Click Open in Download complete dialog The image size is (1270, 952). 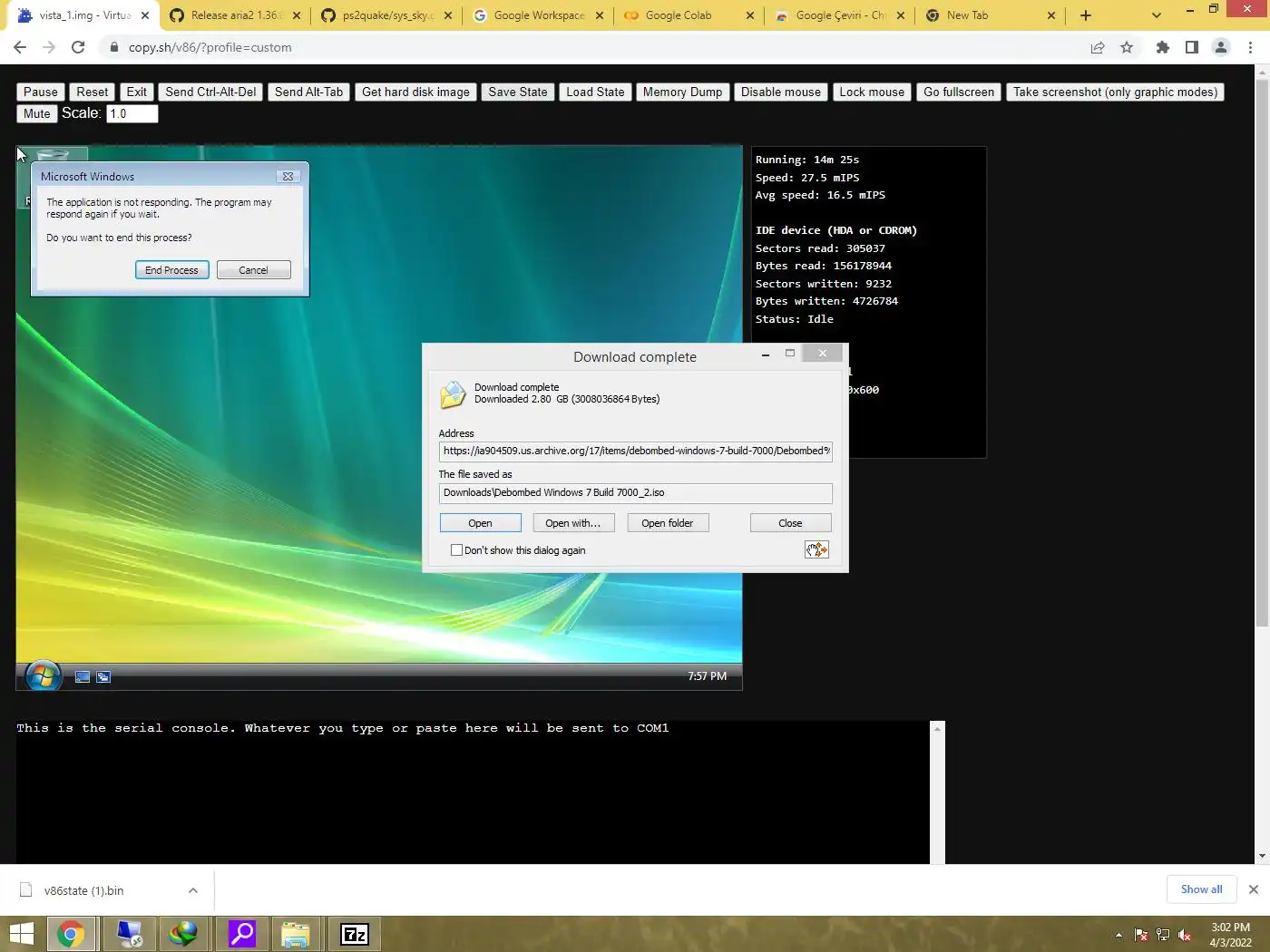(480, 523)
